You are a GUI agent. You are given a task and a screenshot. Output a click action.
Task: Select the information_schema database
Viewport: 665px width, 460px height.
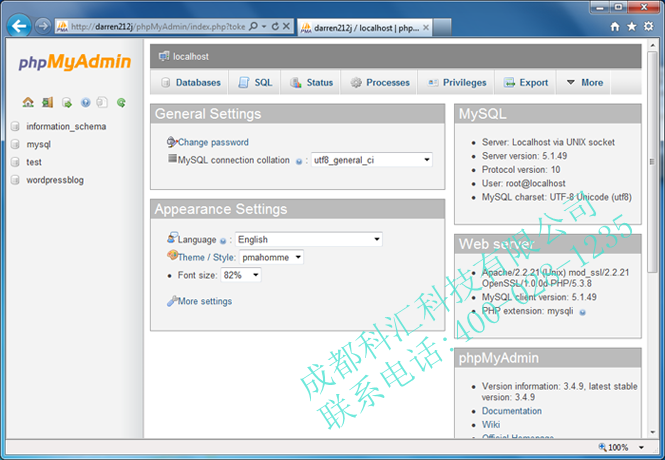pos(66,126)
